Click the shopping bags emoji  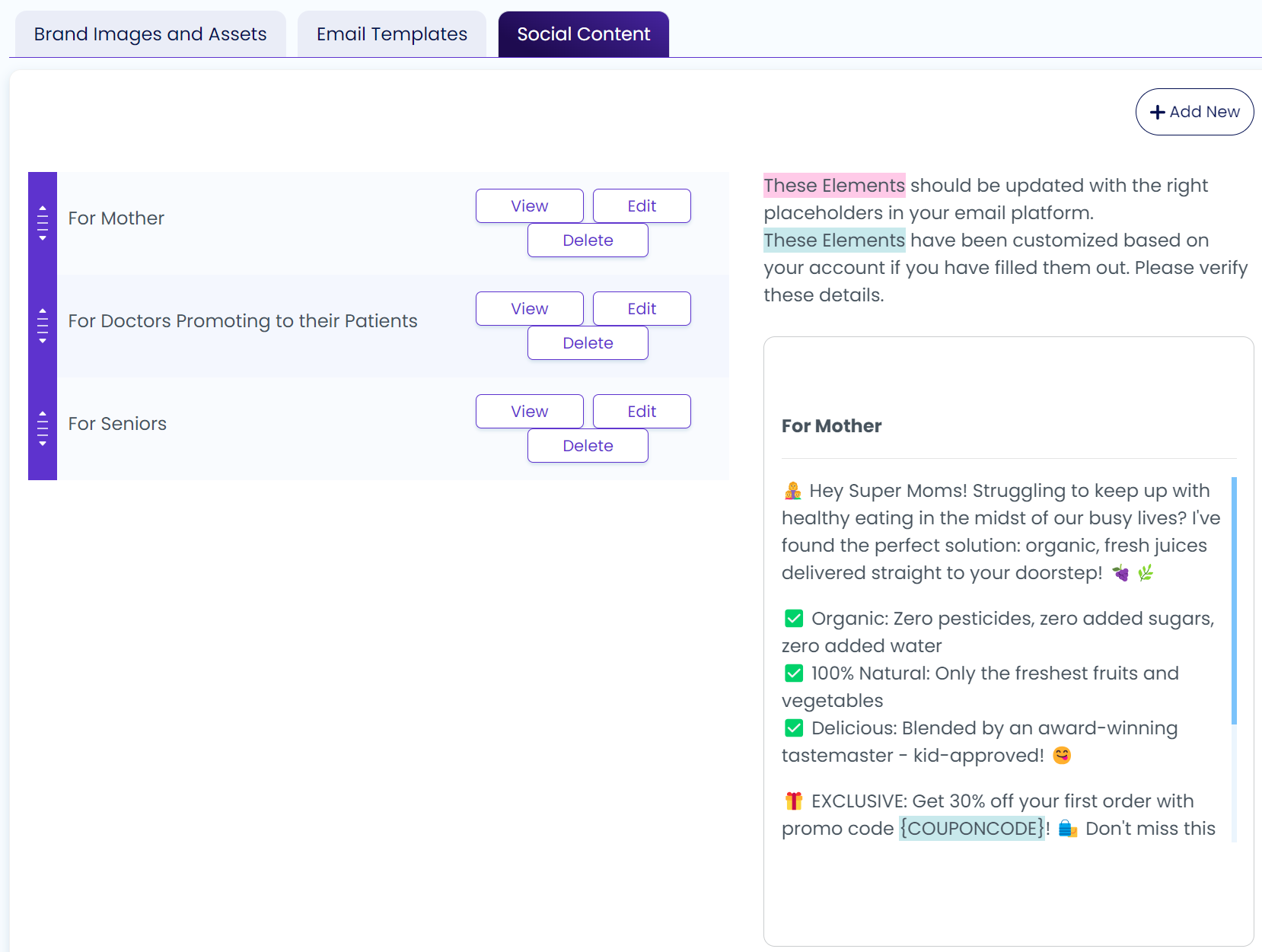[x=1068, y=829]
